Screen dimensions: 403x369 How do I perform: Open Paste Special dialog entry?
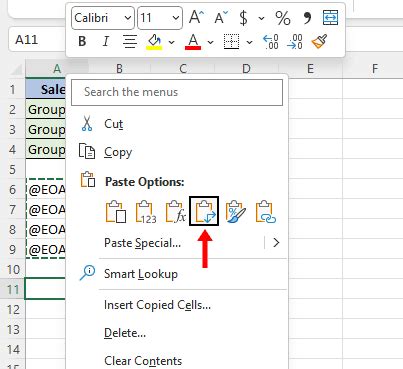143,243
